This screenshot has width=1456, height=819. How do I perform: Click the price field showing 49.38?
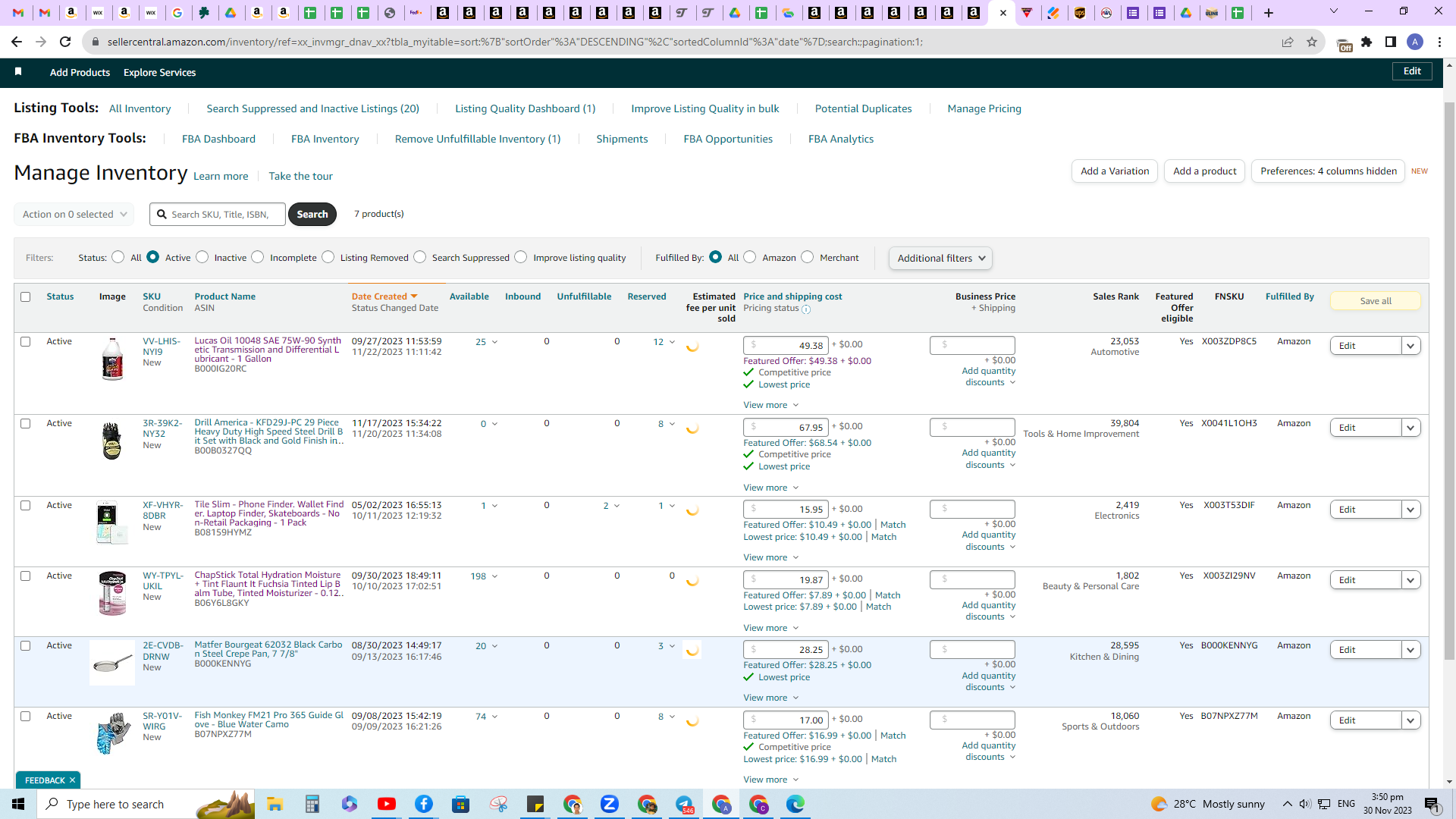click(786, 345)
